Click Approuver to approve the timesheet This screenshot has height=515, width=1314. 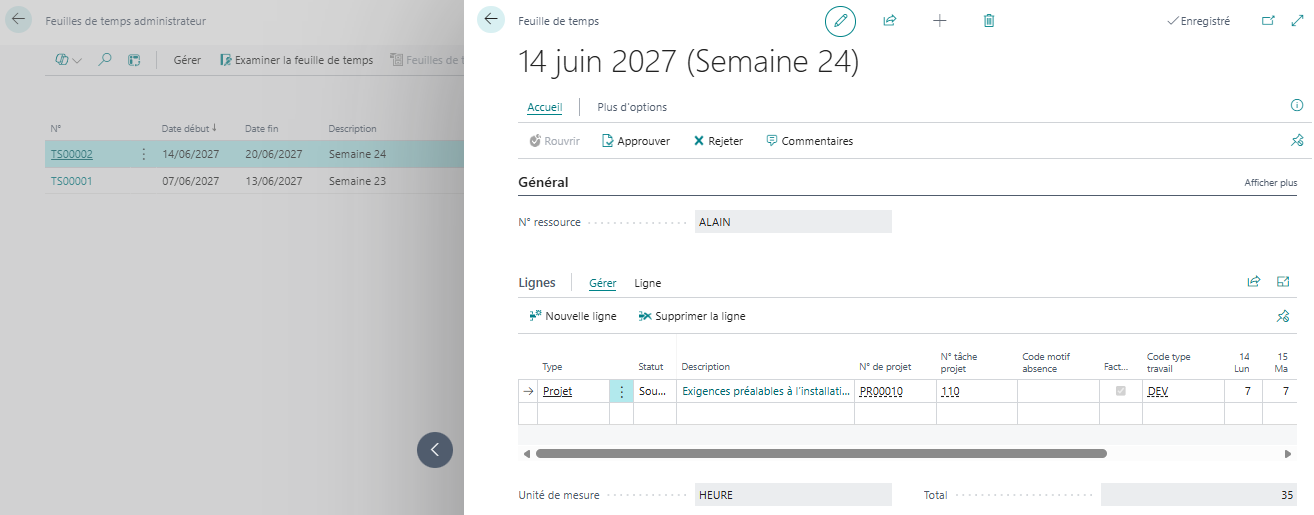(636, 141)
